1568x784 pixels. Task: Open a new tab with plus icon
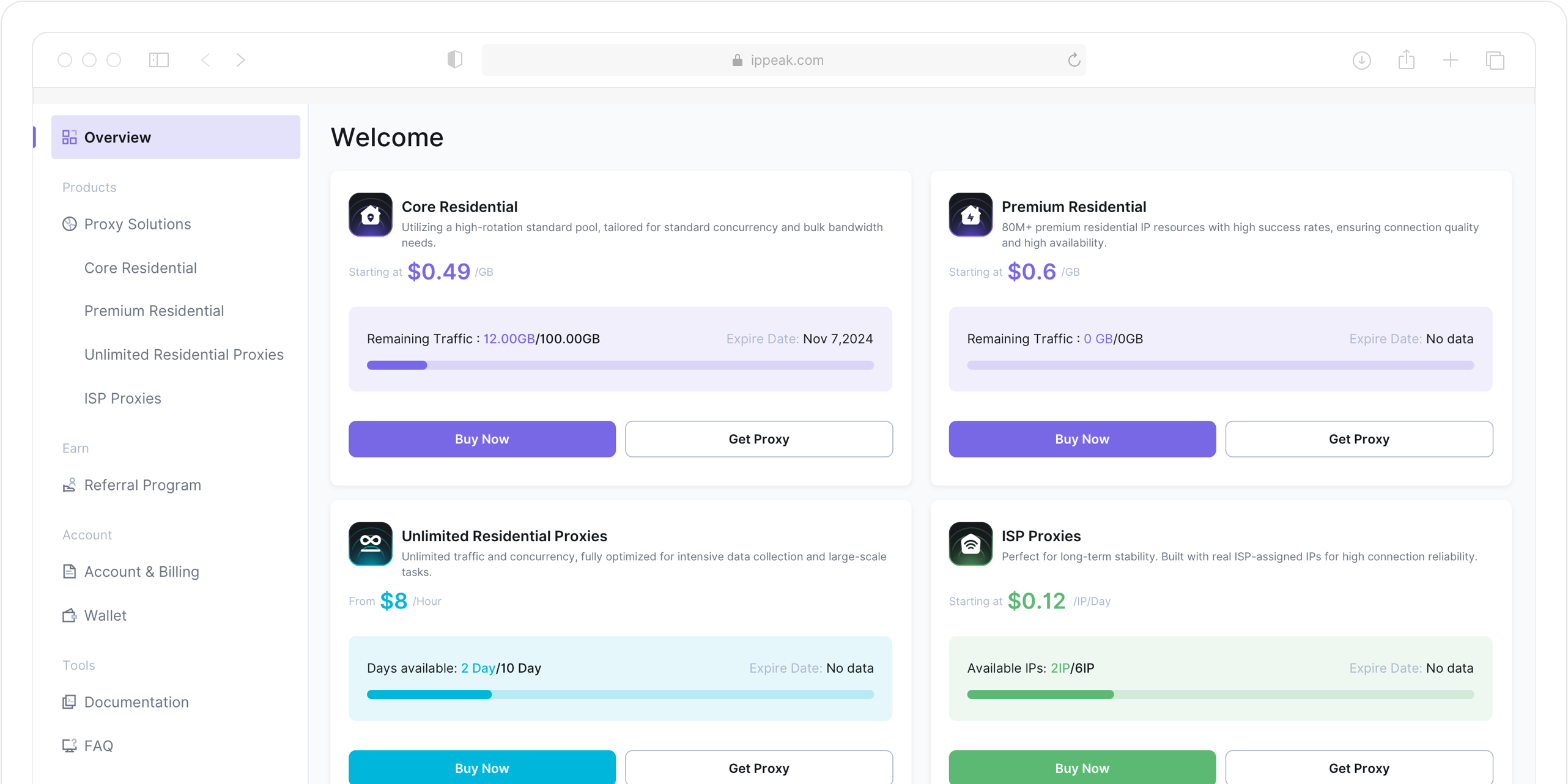tap(1450, 60)
